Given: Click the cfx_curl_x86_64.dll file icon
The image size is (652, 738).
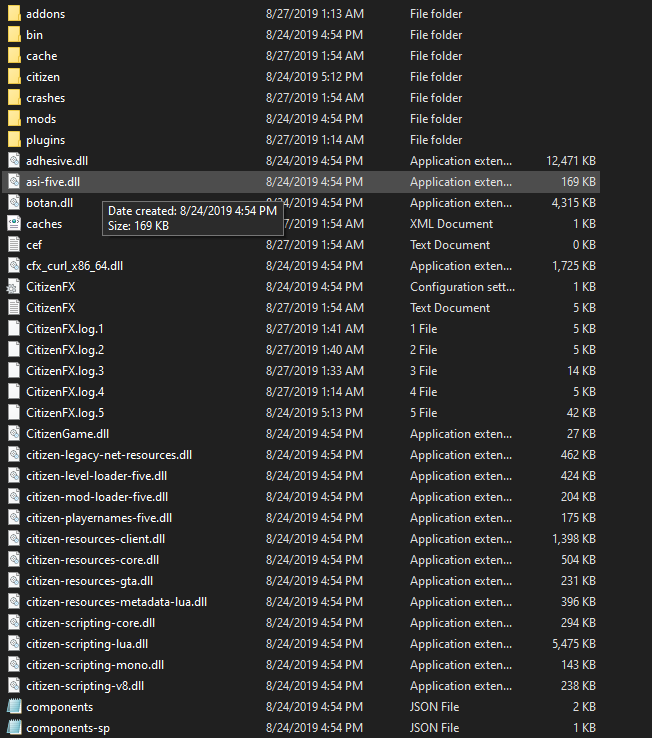Looking at the screenshot, I should (x=14, y=266).
